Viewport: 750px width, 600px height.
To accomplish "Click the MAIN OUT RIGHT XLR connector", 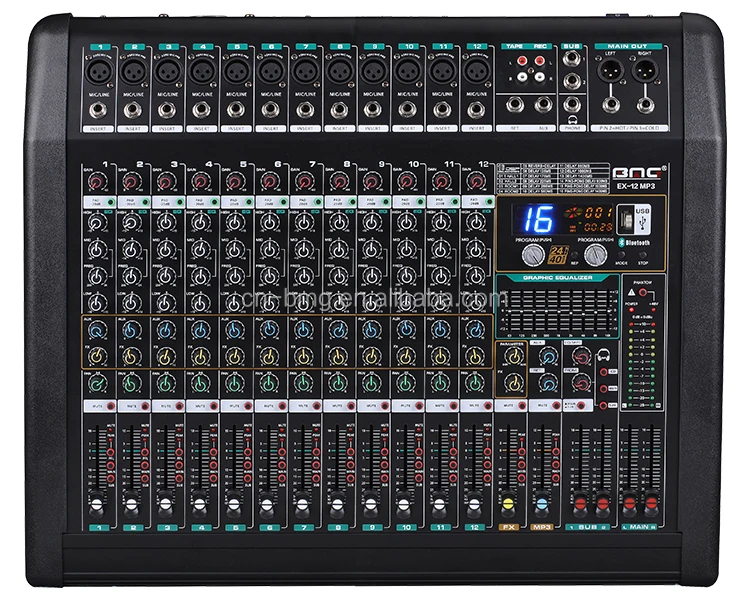I will [645, 70].
